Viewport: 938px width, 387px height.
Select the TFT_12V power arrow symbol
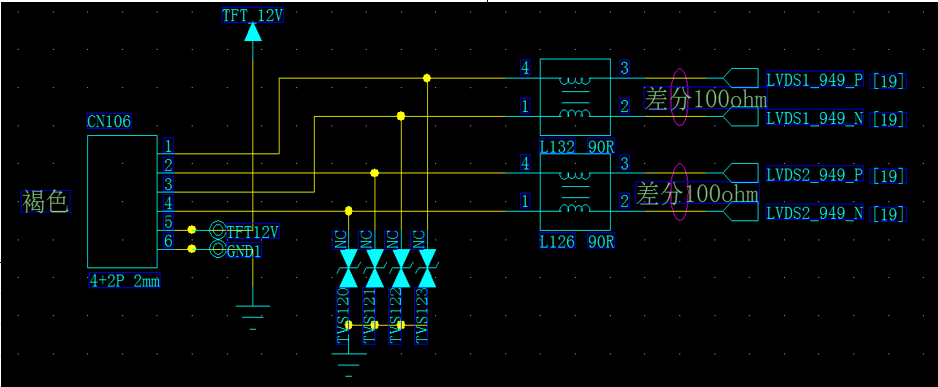[x=253, y=32]
